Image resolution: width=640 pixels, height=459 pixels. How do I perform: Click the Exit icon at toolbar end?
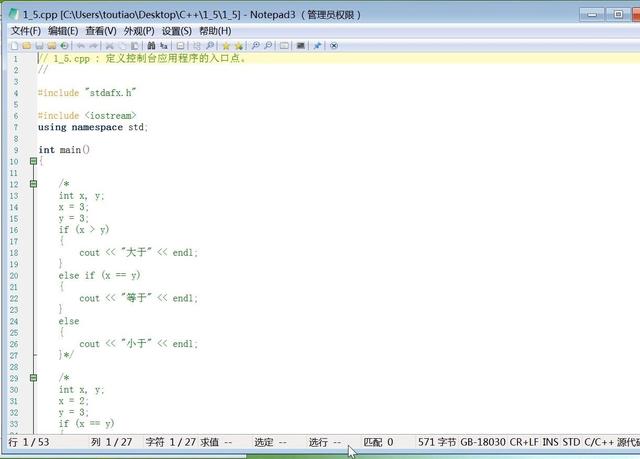tap(334, 46)
